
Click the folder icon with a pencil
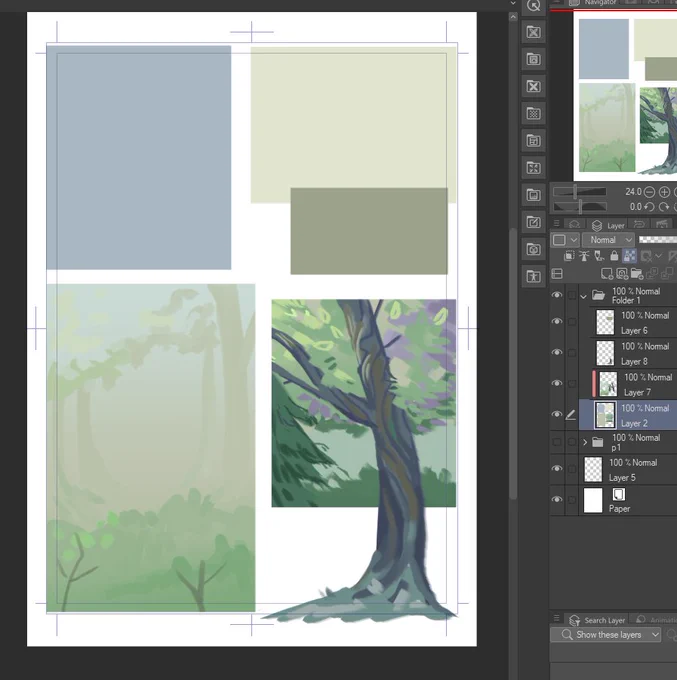[533, 222]
